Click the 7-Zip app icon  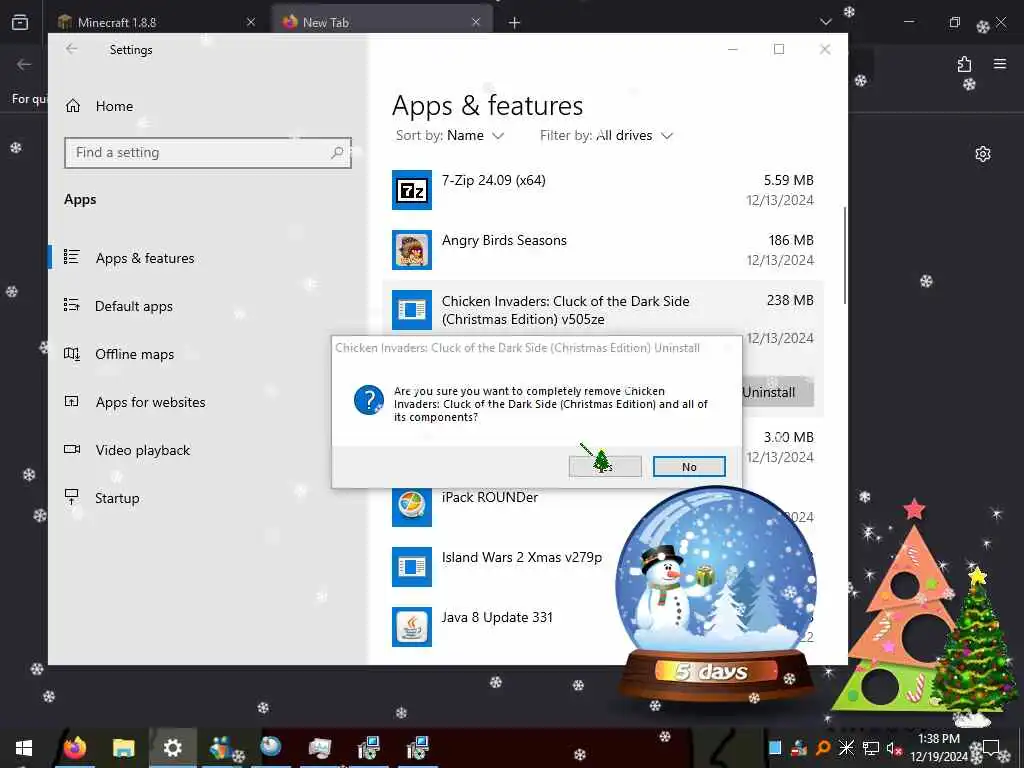pos(411,190)
